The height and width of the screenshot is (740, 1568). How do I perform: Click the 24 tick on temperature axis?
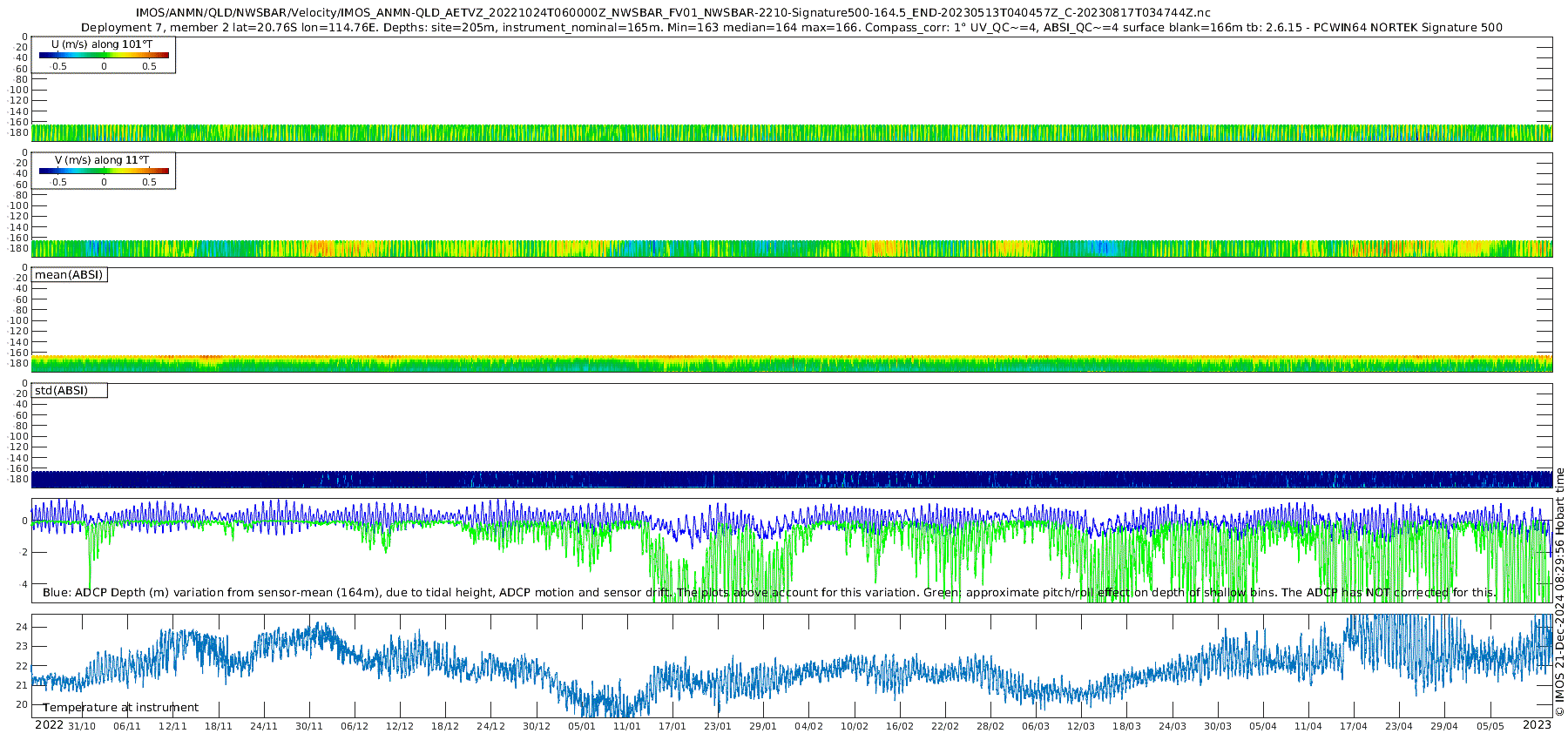[x=23, y=627]
